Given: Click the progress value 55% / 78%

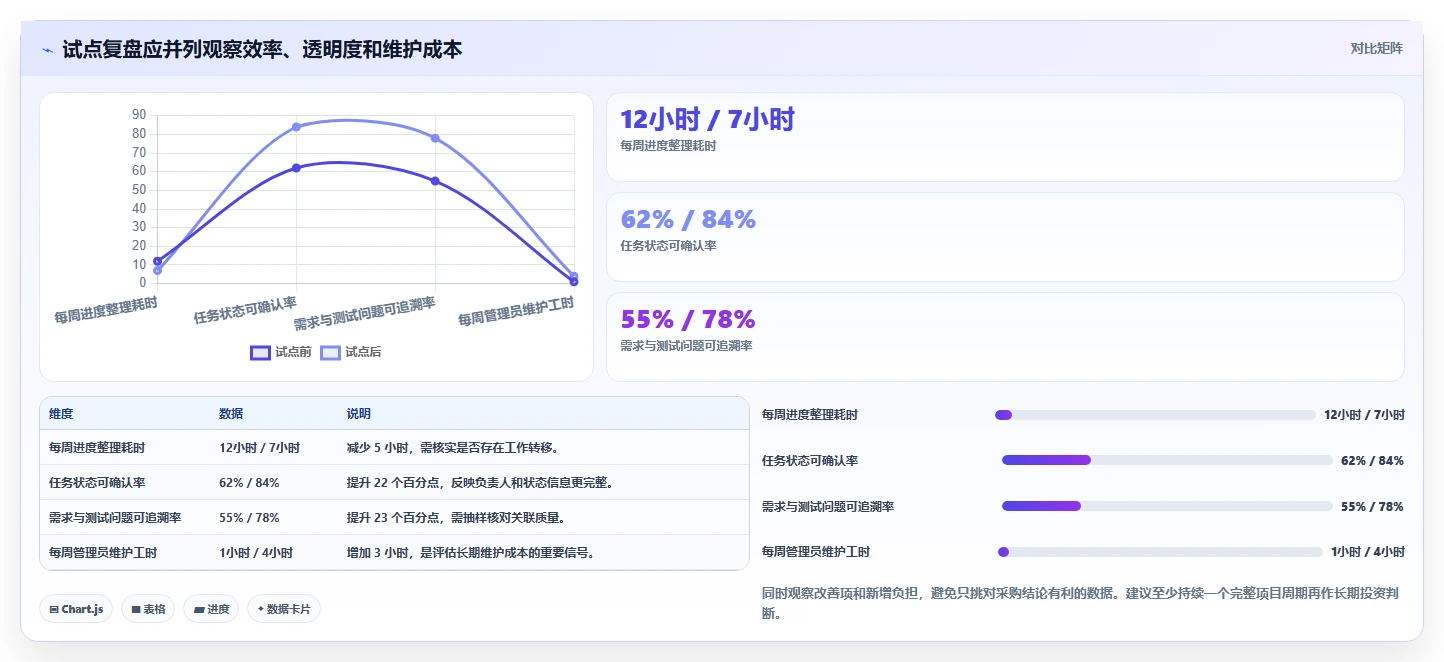Looking at the screenshot, I should click(1372, 507).
